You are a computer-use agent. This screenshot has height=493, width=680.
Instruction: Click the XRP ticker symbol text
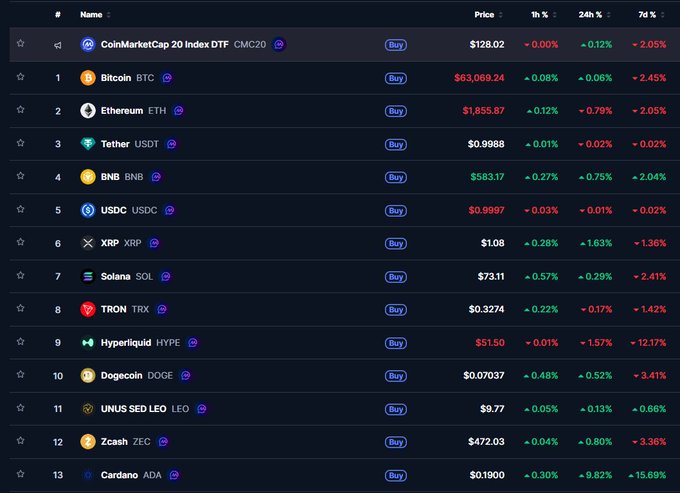[133, 243]
